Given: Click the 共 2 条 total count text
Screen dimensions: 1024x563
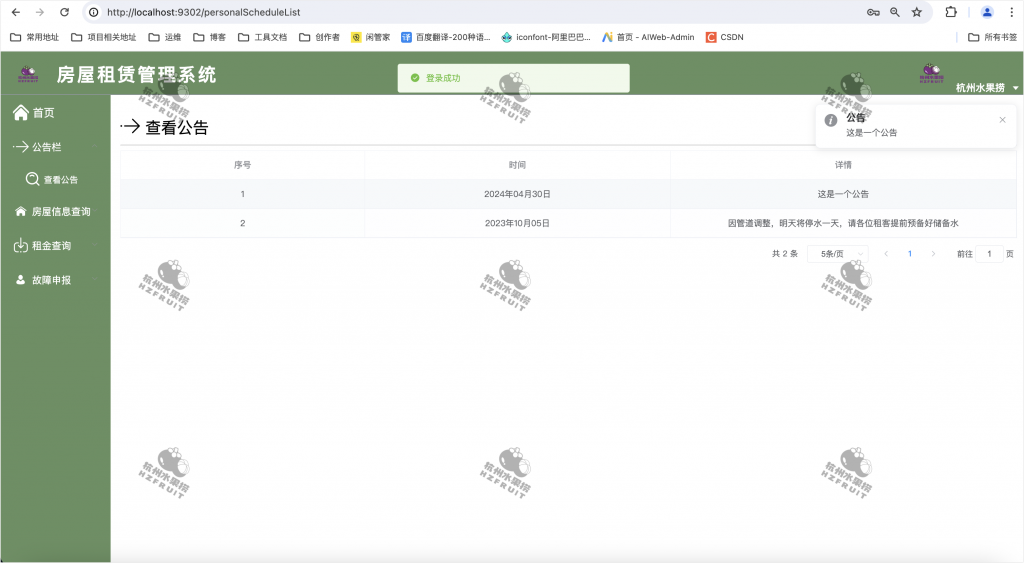Looking at the screenshot, I should [x=785, y=253].
